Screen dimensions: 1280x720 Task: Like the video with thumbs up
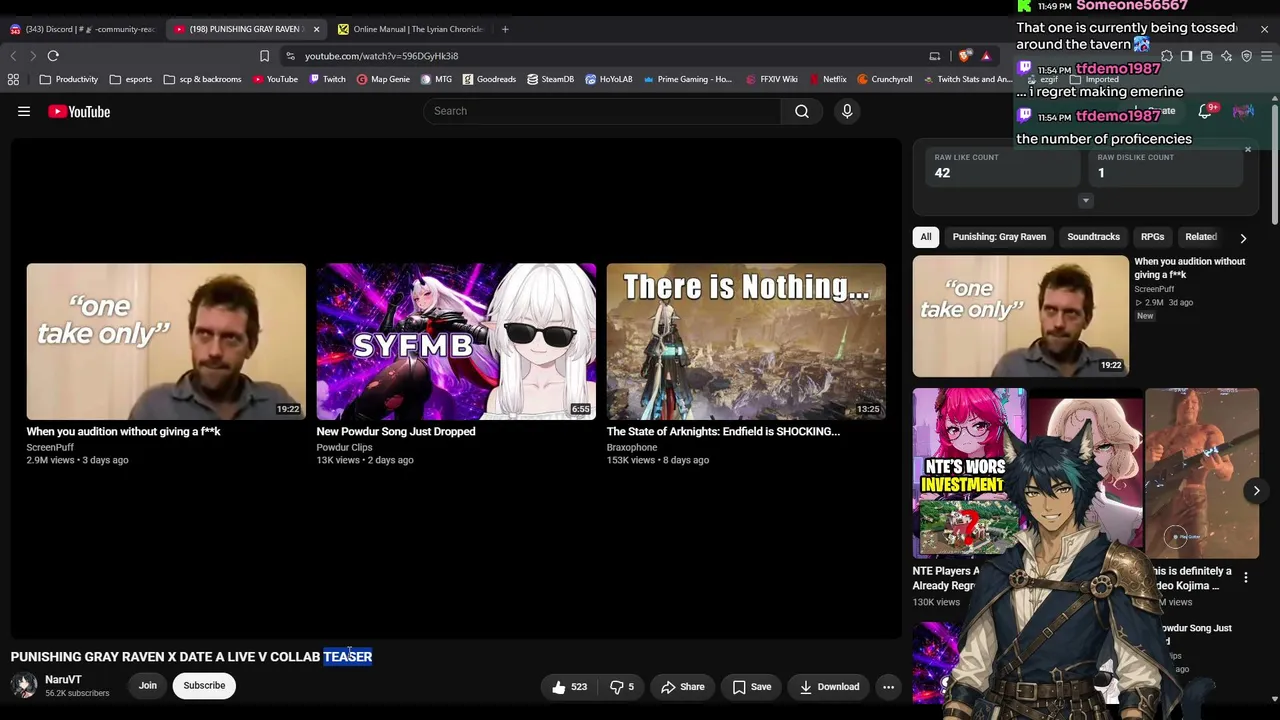[568, 687]
